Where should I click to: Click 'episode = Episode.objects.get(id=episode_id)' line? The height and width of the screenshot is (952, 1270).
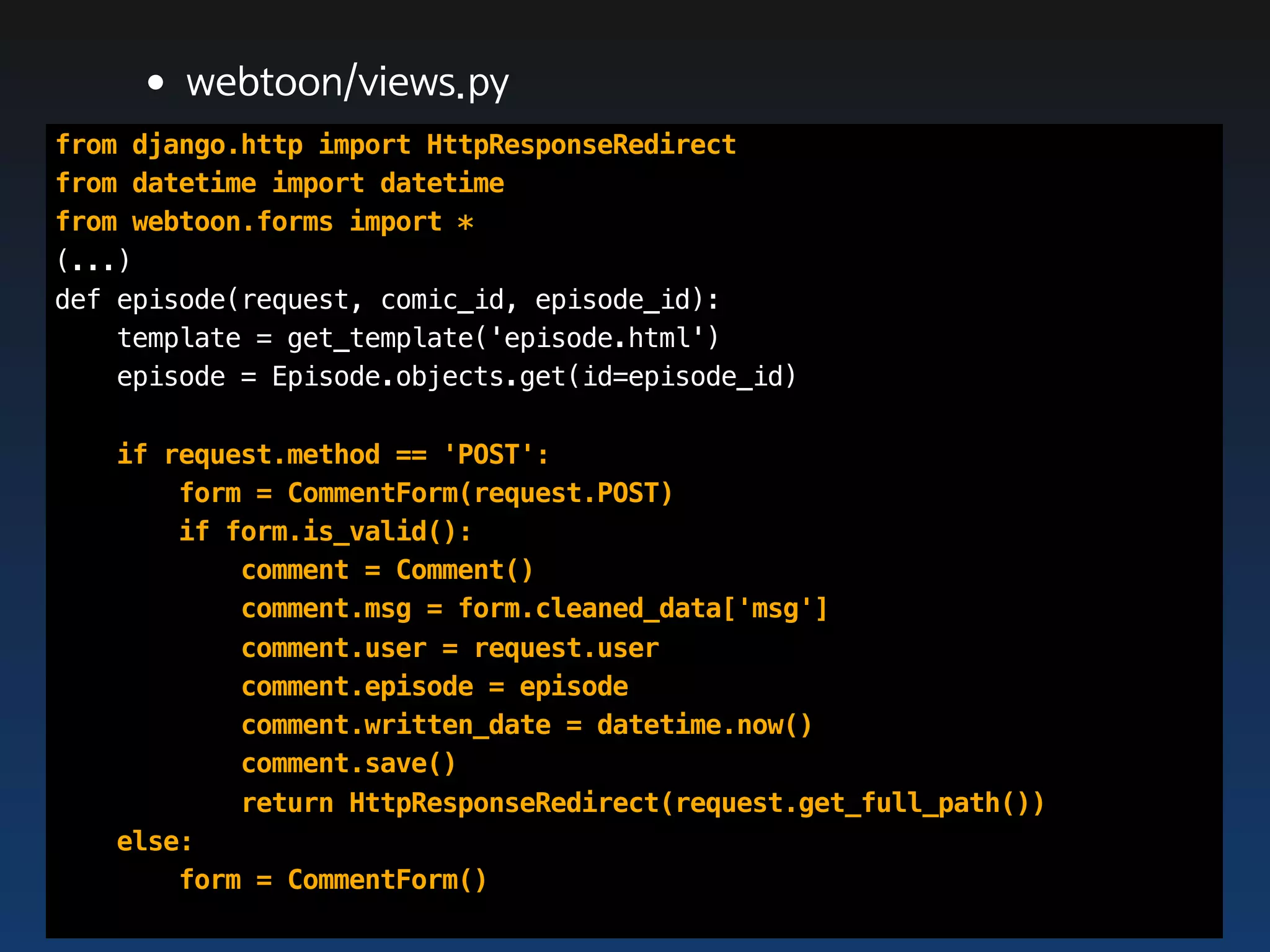pyautogui.click(x=457, y=377)
